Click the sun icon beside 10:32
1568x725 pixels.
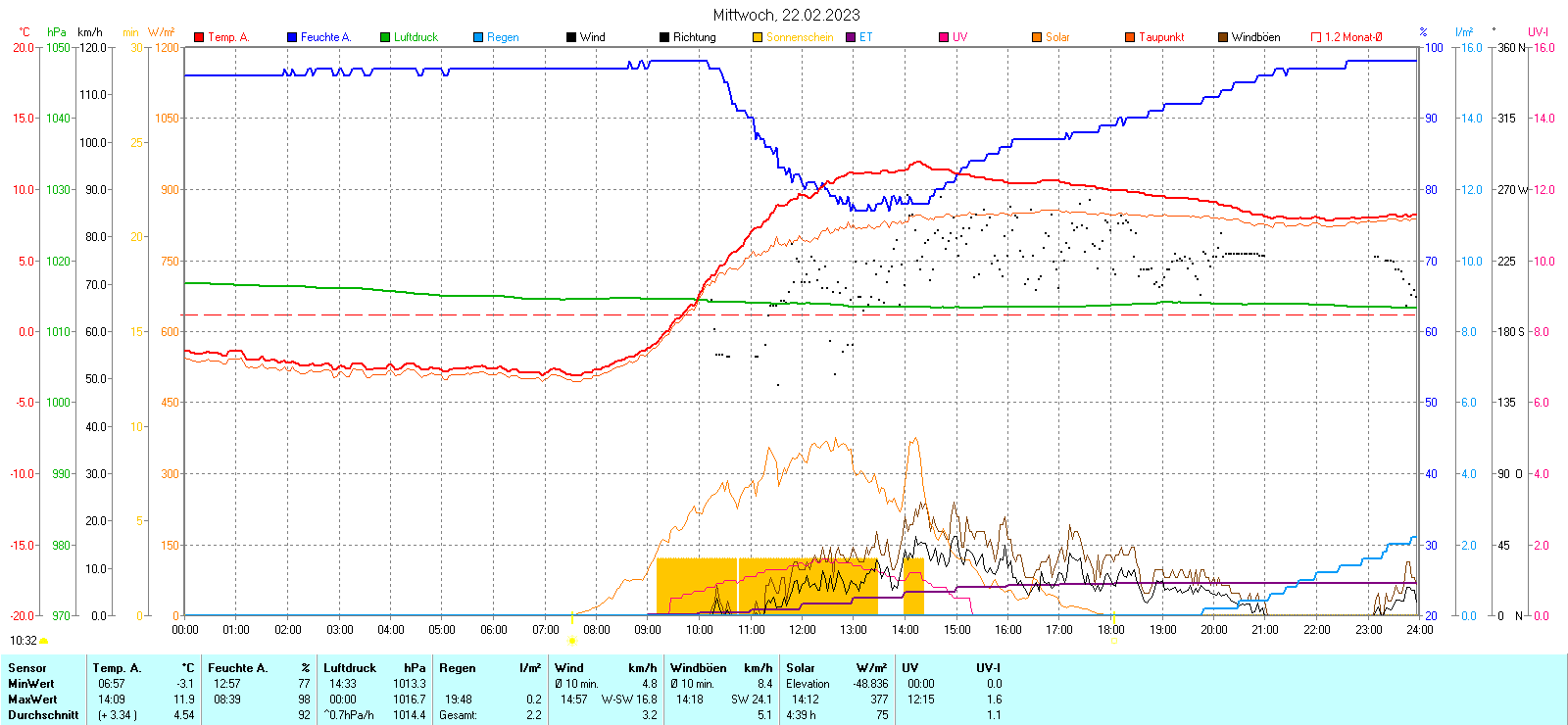tap(43, 641)
